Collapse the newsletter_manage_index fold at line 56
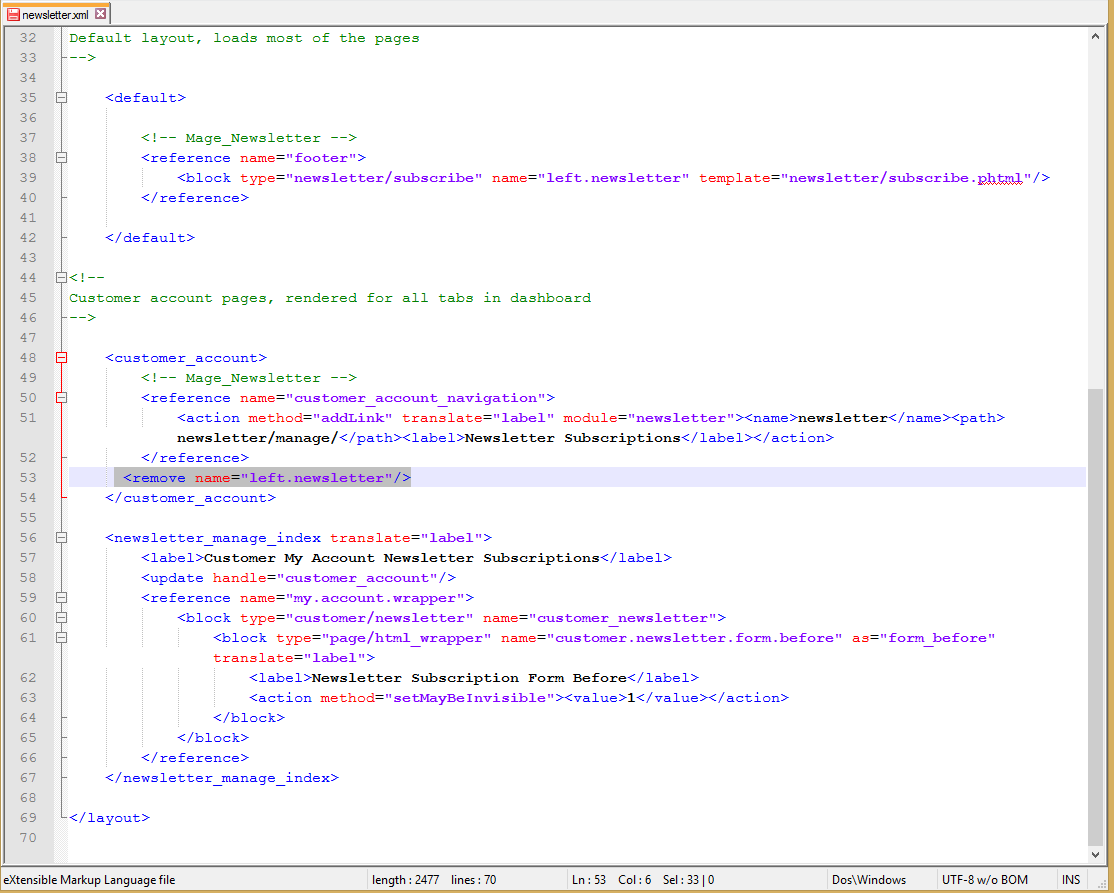 62,538
